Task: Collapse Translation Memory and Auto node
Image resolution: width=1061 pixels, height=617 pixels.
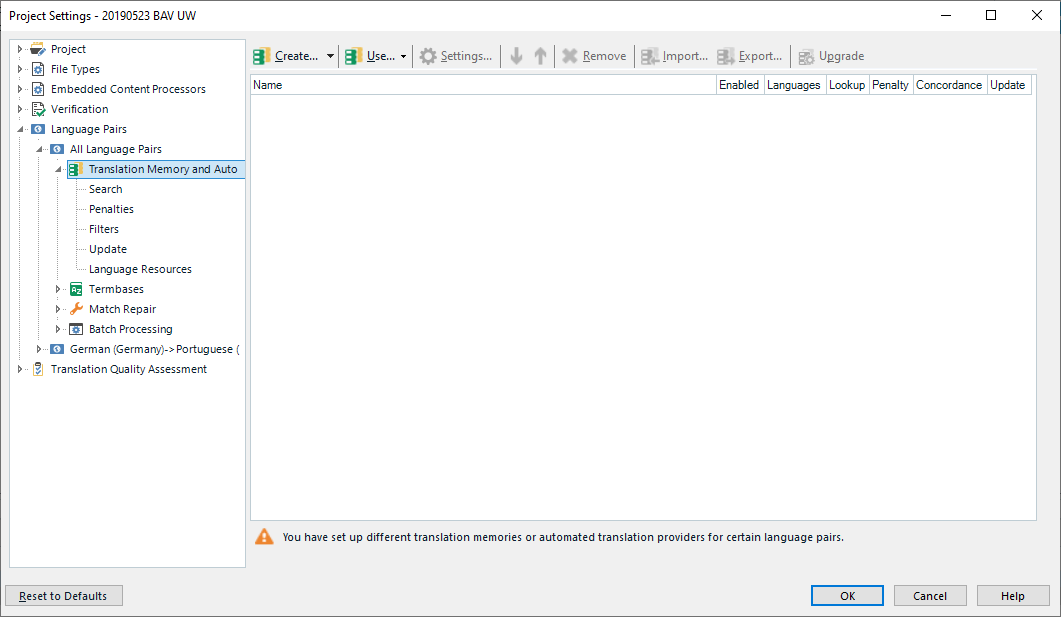Action: (58, 169)
